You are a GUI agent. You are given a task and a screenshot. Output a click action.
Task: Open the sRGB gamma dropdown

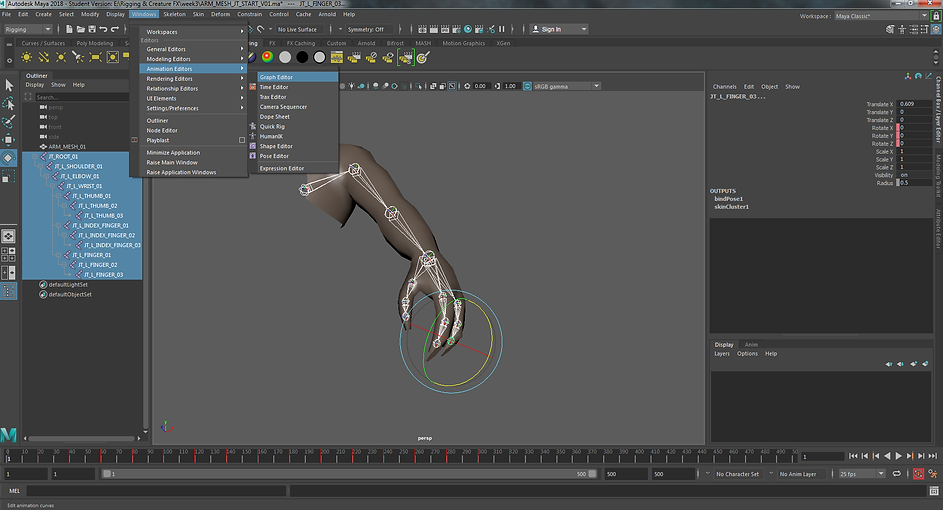tap(567, 86)
